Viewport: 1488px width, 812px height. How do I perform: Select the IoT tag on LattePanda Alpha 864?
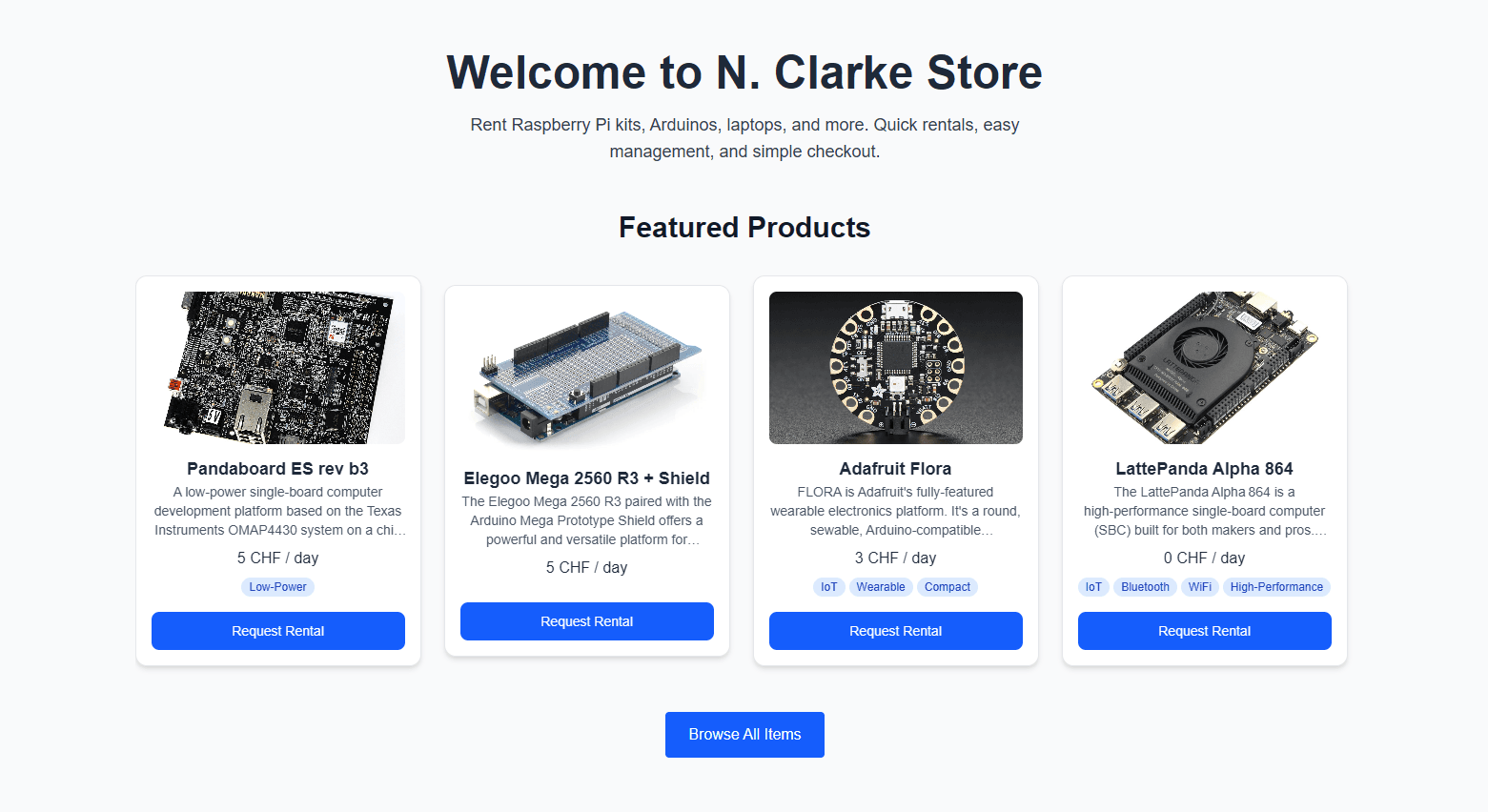point(1093,587)
